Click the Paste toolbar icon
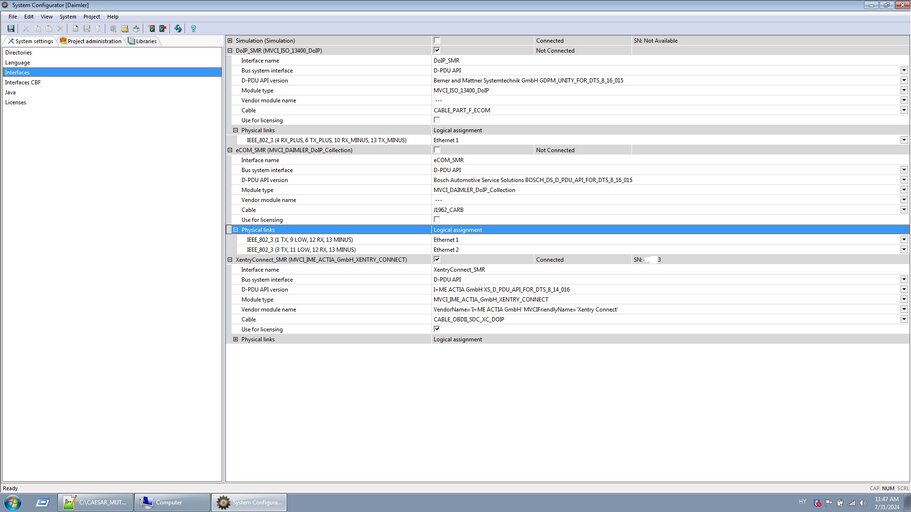This screenshot has height=512, width=911. pyautogui.click(x=49, y=28)
